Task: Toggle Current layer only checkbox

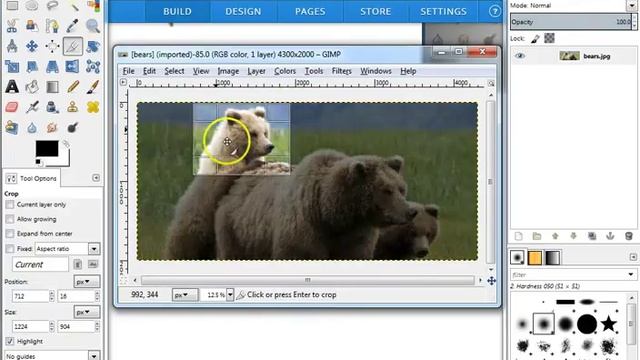Action: tap(10, 204)
